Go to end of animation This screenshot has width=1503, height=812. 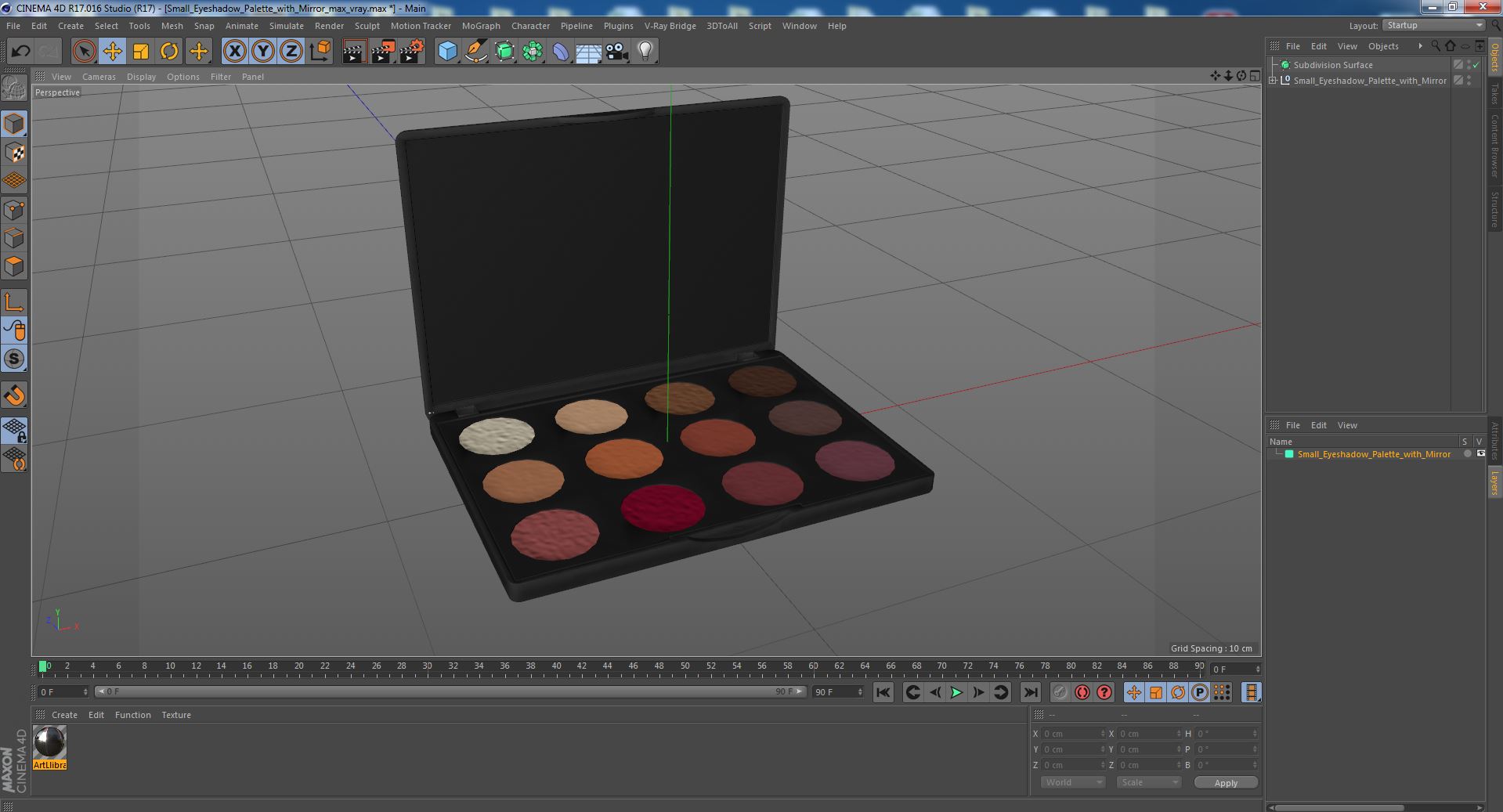point(1031,692)
